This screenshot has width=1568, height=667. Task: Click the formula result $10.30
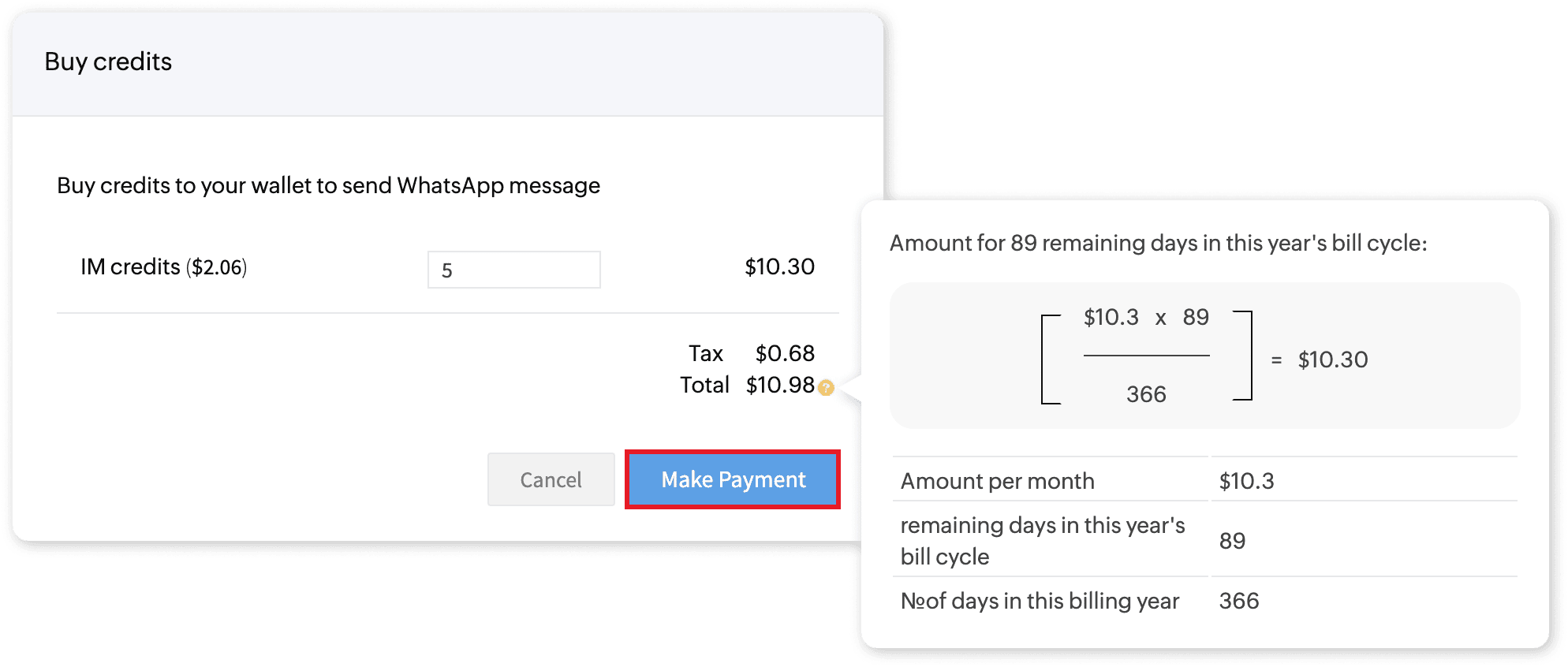(x=1332, y=360)
